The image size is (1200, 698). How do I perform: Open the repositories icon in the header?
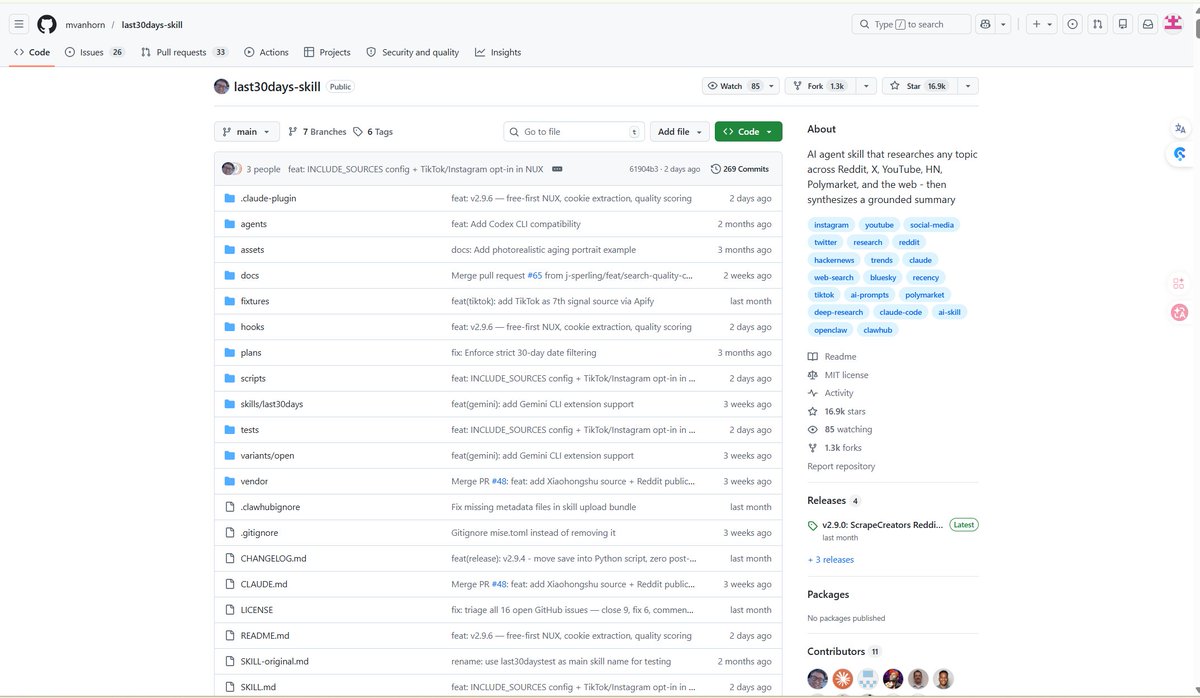click(x=1123, y=24)
